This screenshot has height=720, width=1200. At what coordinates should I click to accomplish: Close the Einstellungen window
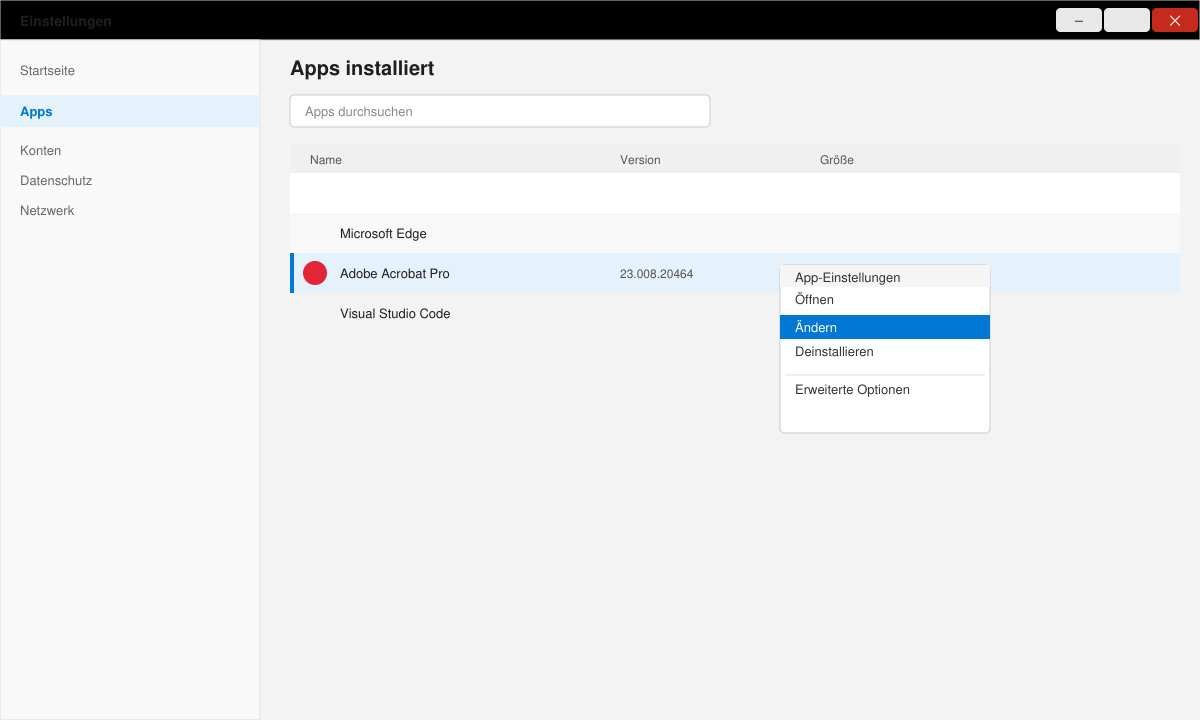(x=1175, y=20)
